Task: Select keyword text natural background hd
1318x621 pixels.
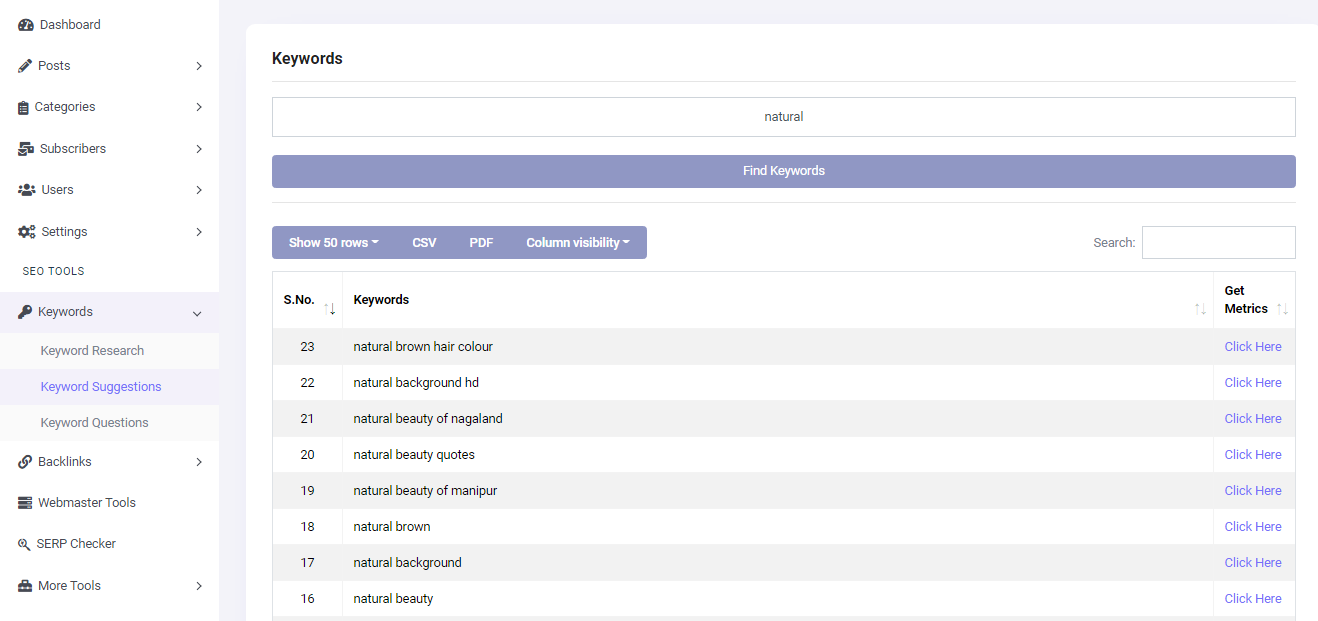Action: pos(416,383)
